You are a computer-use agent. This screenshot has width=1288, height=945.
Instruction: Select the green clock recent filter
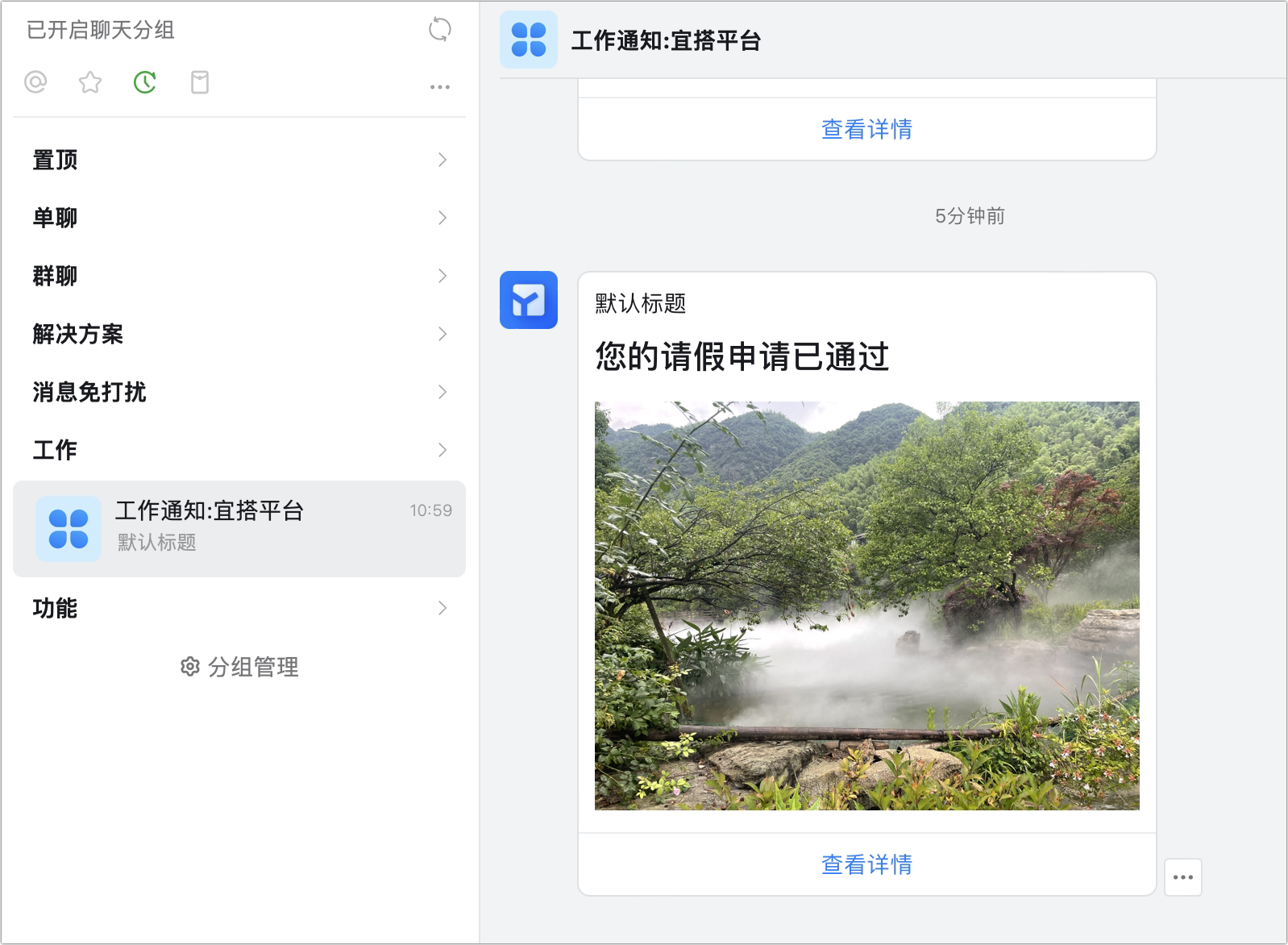tap(145, 82)
